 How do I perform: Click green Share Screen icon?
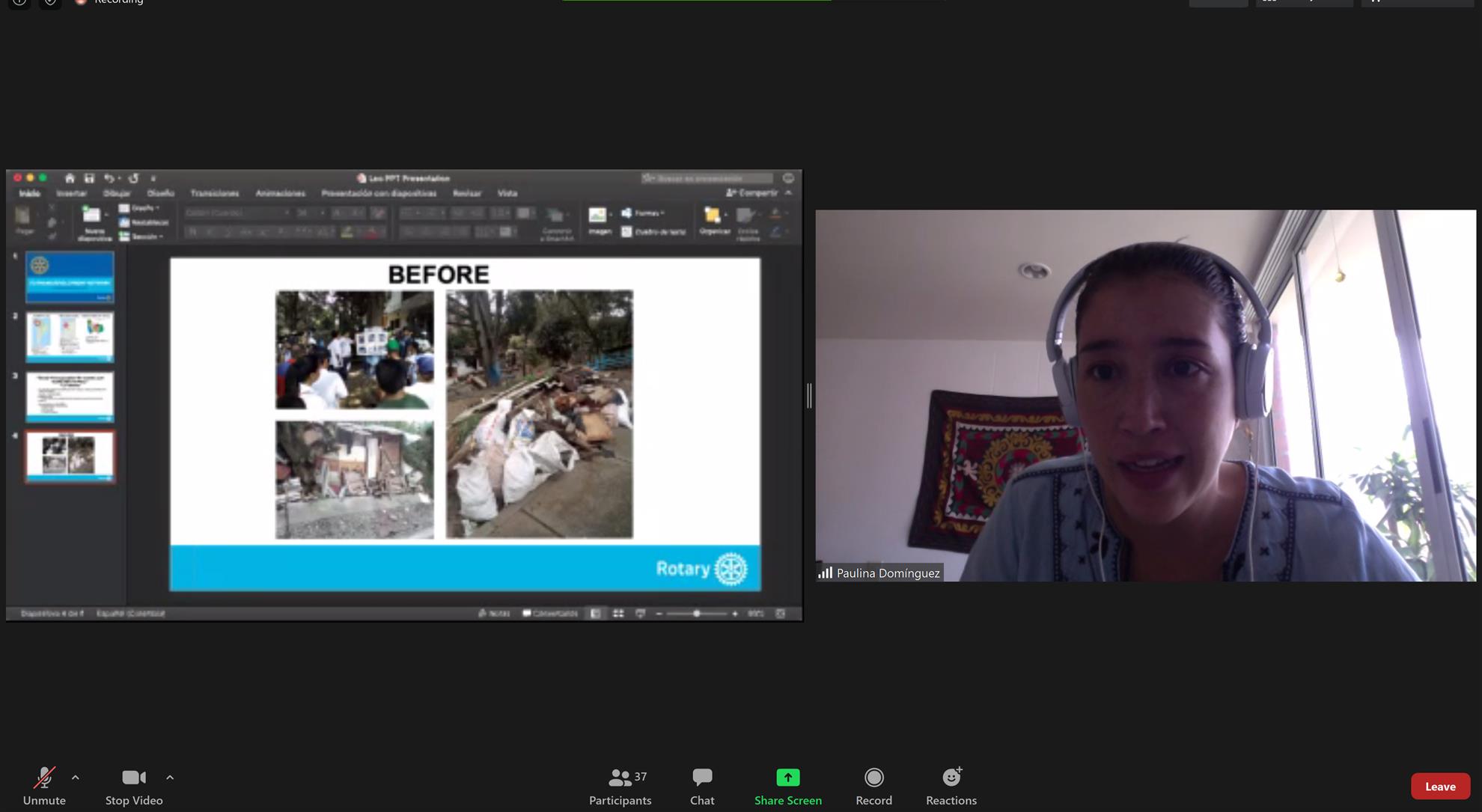[x=787, y=778]
